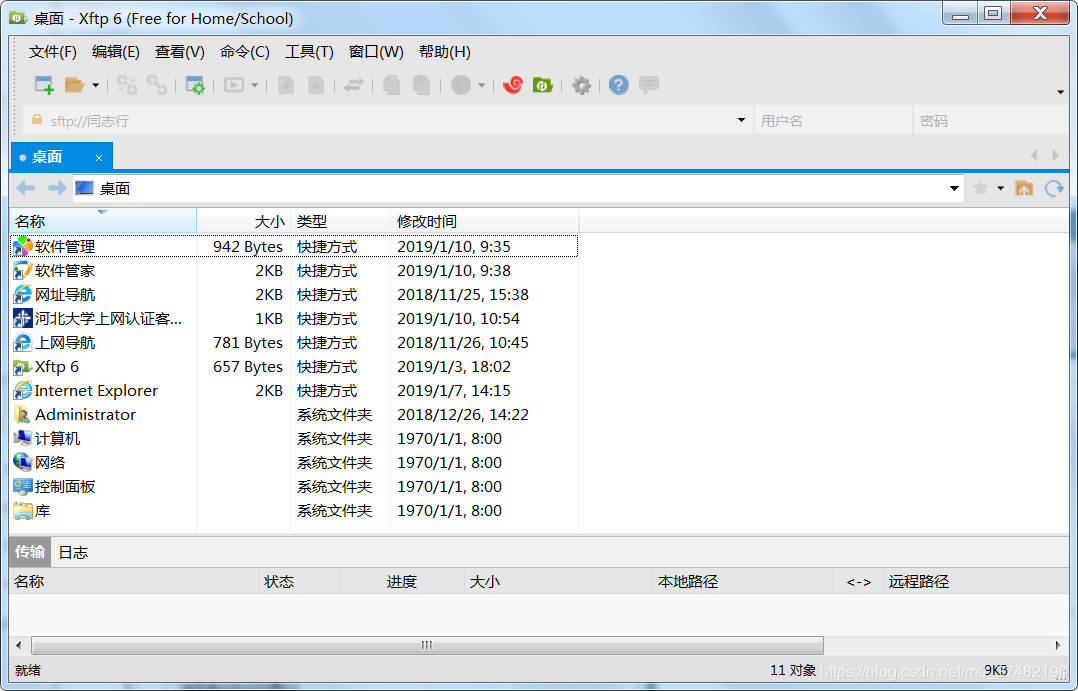The height and width of the screenshot is (691, 1078).
Task: Select the Internet Explorer shortcut row
Action: click(294, 391)
